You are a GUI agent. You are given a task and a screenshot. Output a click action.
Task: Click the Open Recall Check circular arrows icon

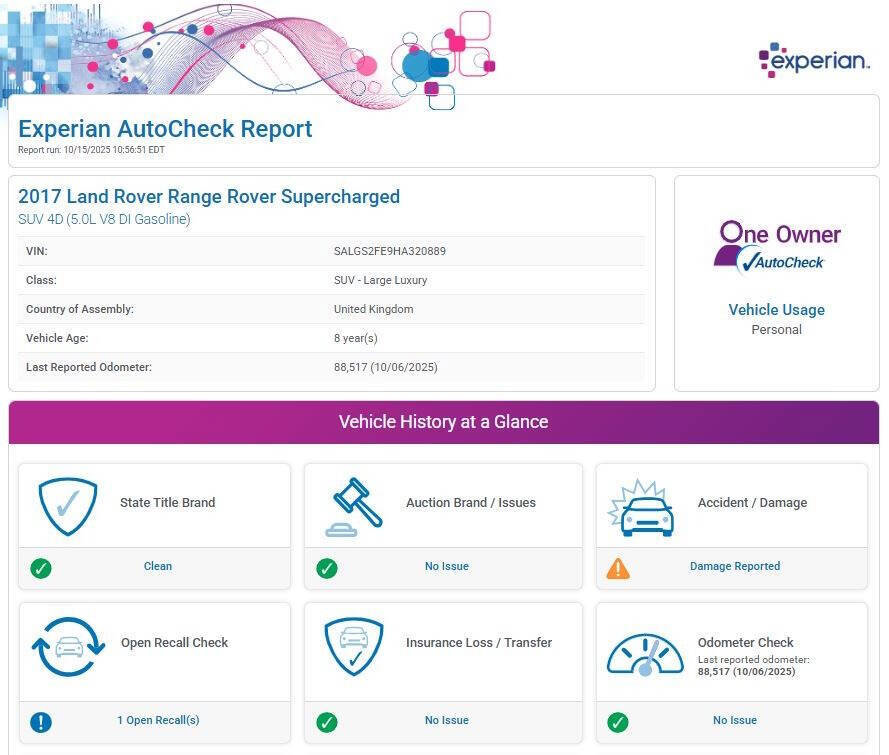[x=68, y=646]
